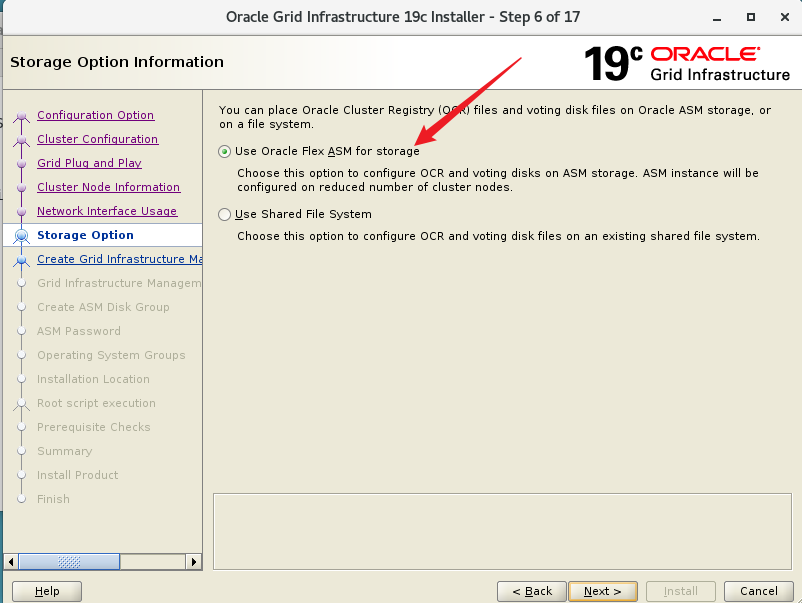
Task: Click the Oracle 19c Grid Infrastructure logo
Action: pyautogui.click(x=687, y=64)
